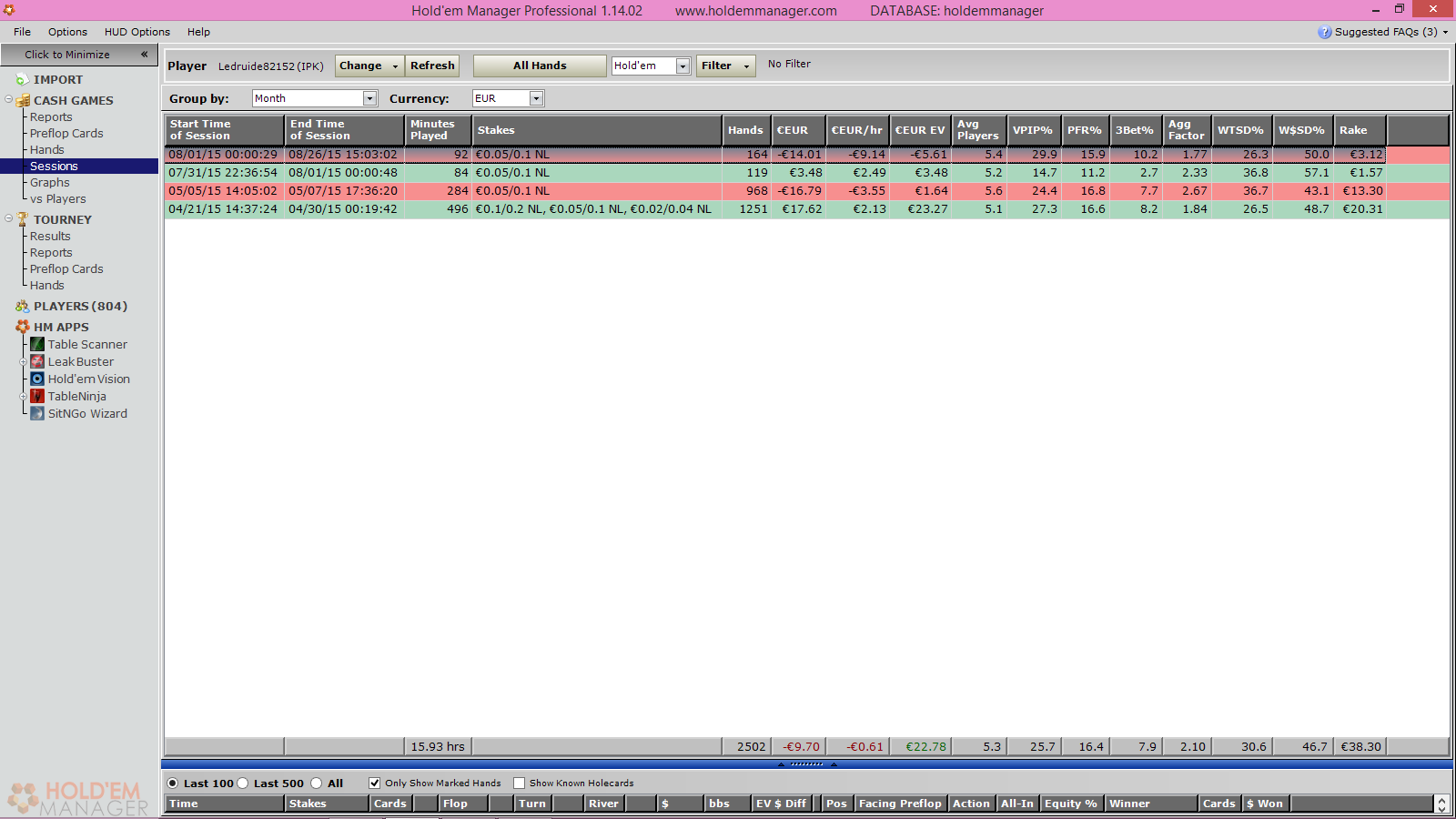The height and width of the screenshot is (819, 1456).
Task: Sort by Minutes Played column header
Action: click(438, 130)
